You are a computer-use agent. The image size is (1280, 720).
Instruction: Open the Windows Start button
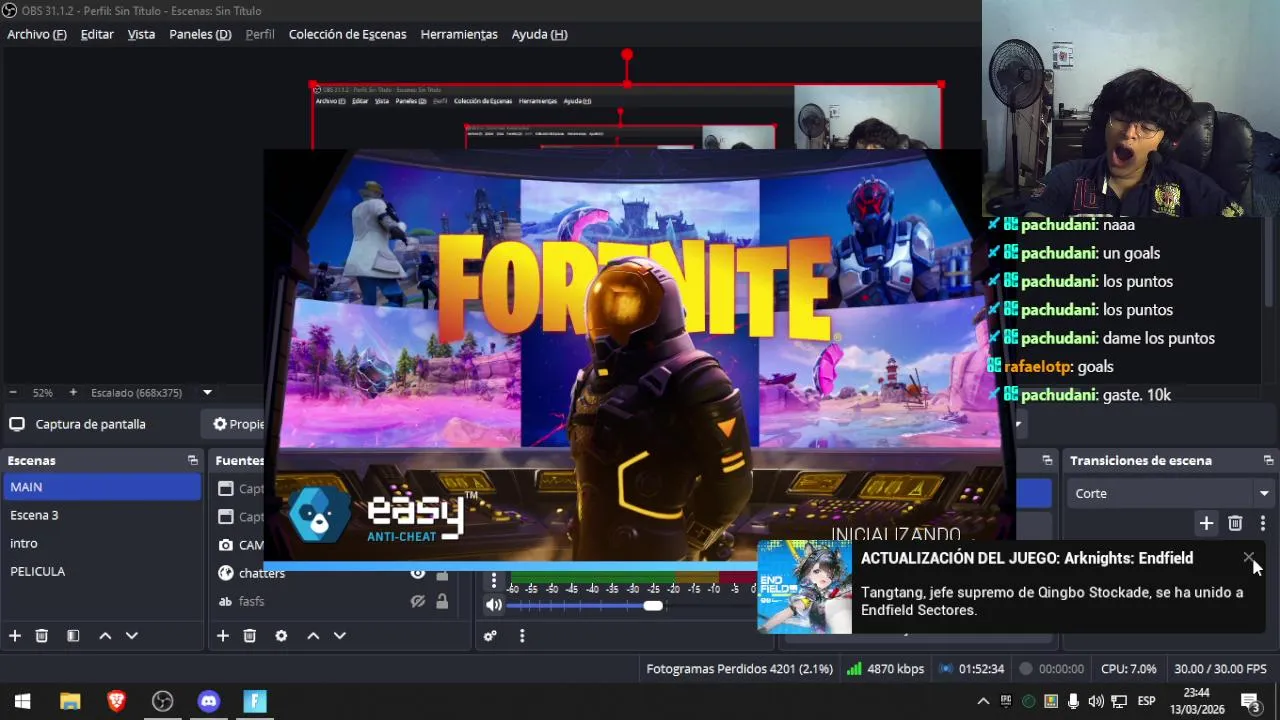[23, 701]
